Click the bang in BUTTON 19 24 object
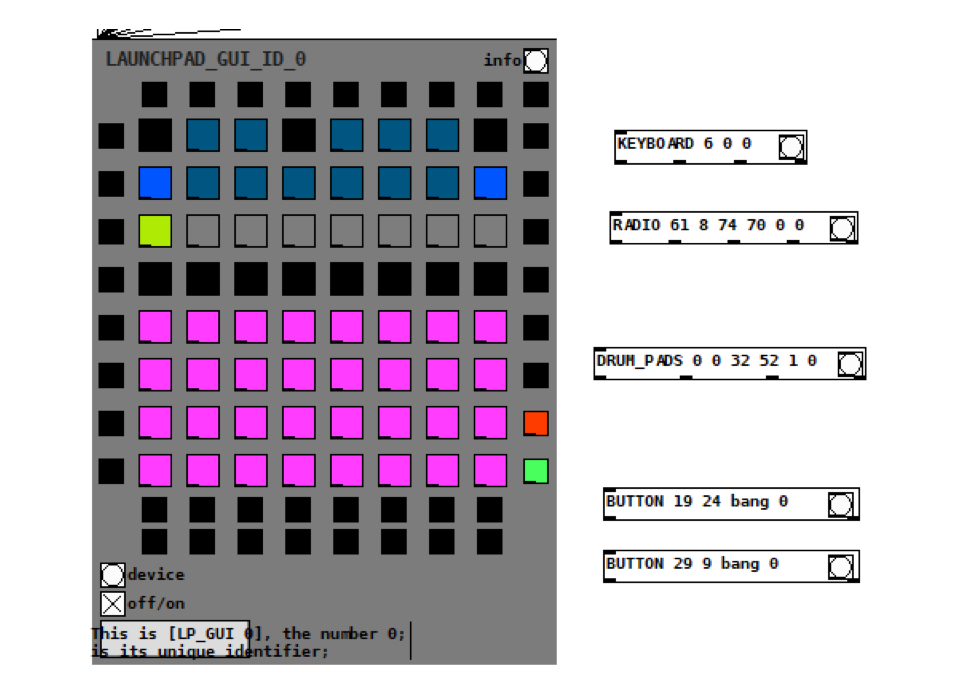The width and height of the screenshot is (980, 700). point(841,505)
